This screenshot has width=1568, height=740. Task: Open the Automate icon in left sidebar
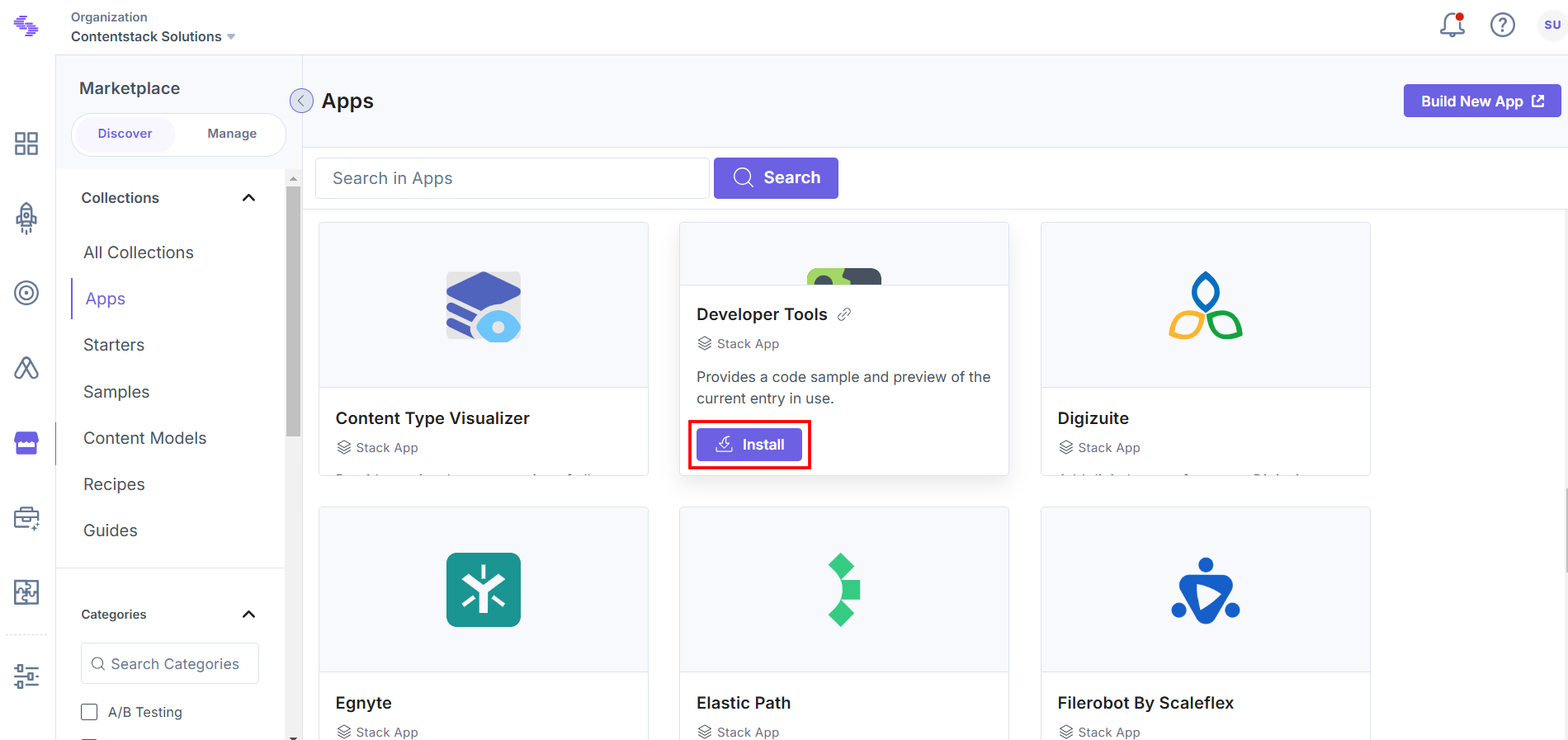pyautogui.click(x=26, y=368)
